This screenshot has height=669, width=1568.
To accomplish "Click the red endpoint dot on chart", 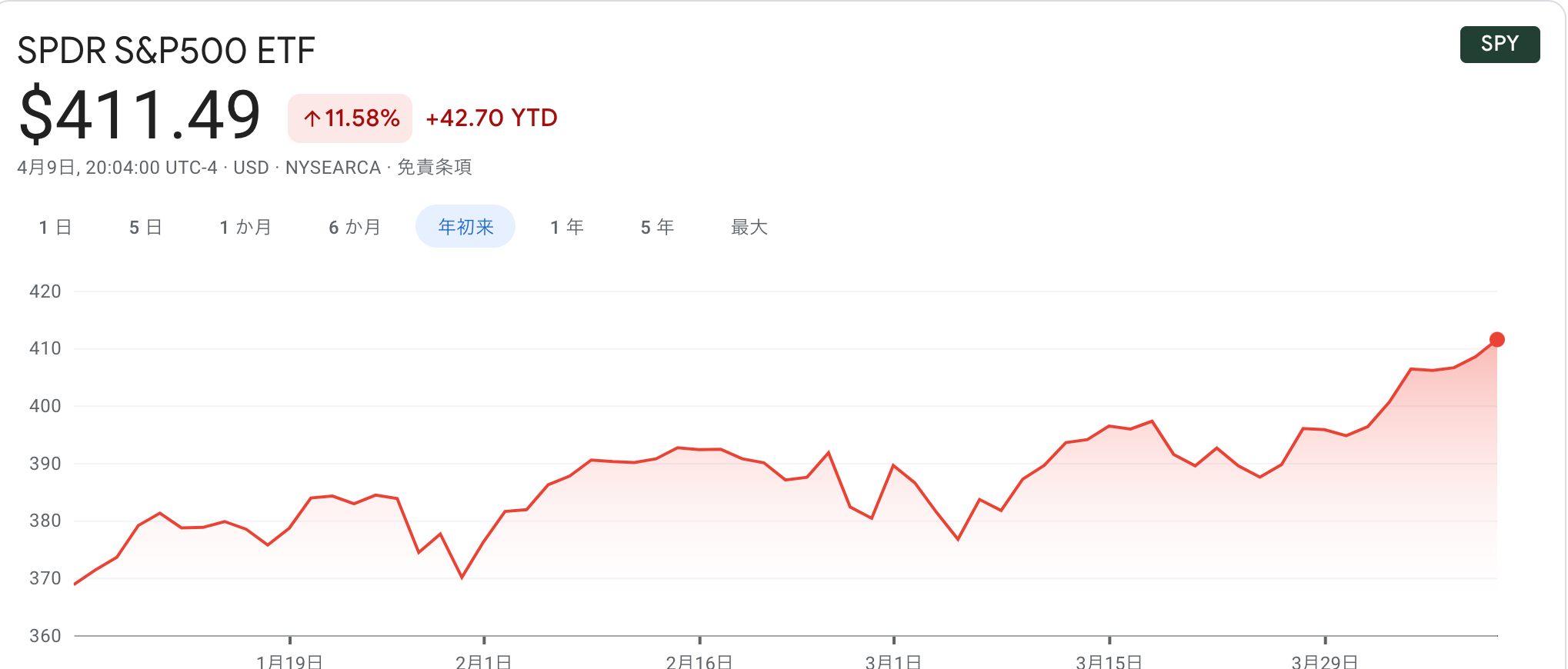I will pos(1496,340).
